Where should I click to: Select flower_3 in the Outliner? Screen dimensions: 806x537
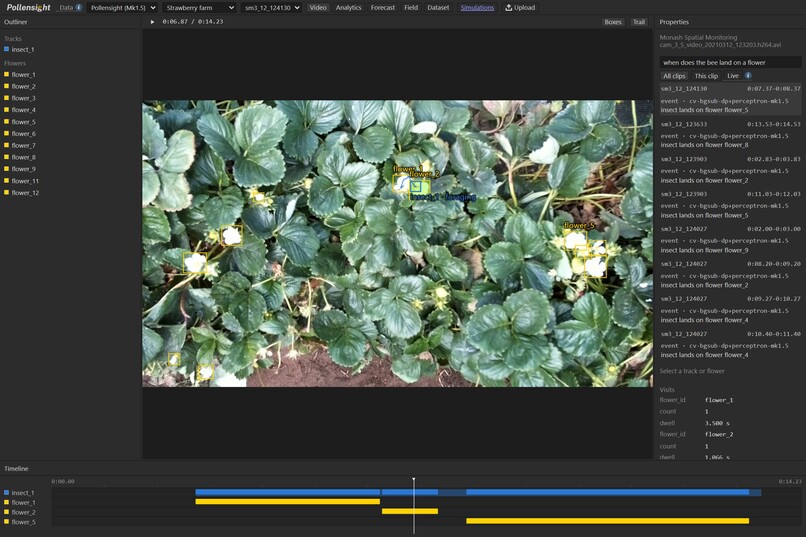(23, 98)
